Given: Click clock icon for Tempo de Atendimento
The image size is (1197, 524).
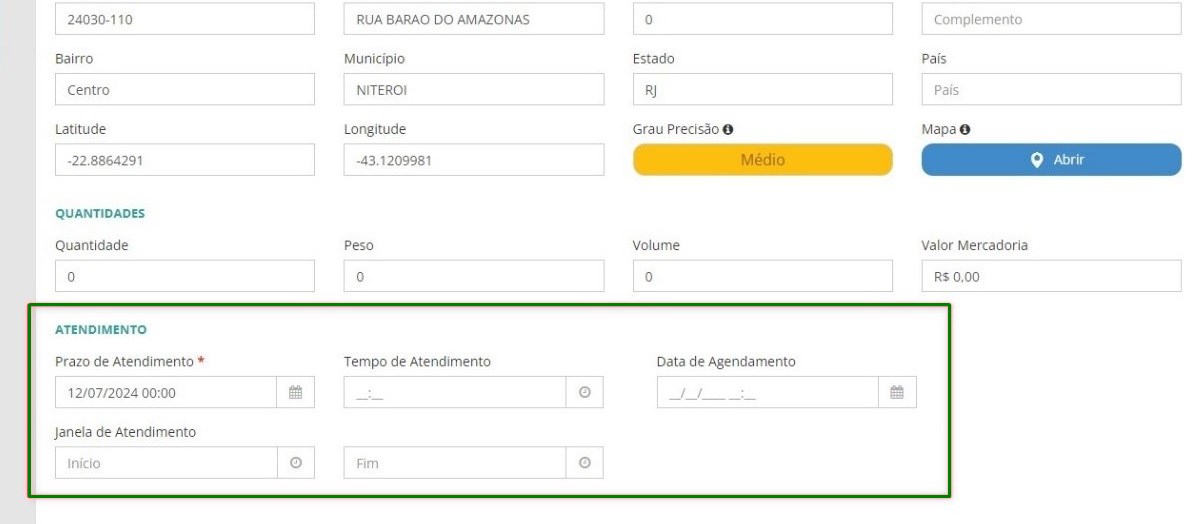Looking at the screenshot, I should click(584, 393).
